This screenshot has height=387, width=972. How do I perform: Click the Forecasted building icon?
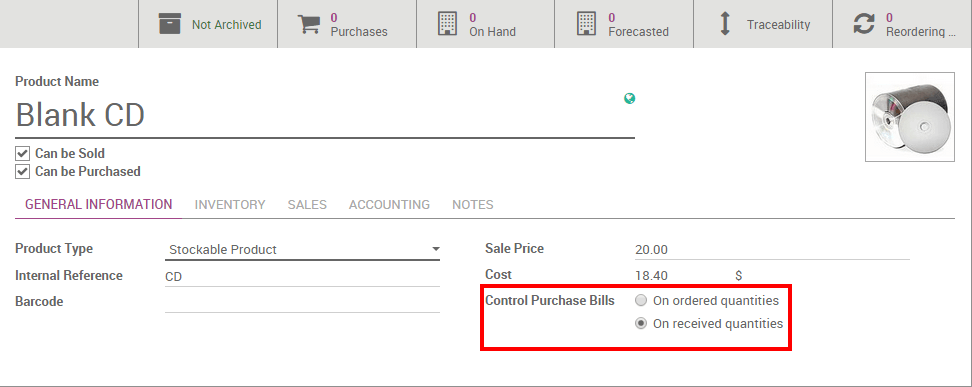(586, 24)
